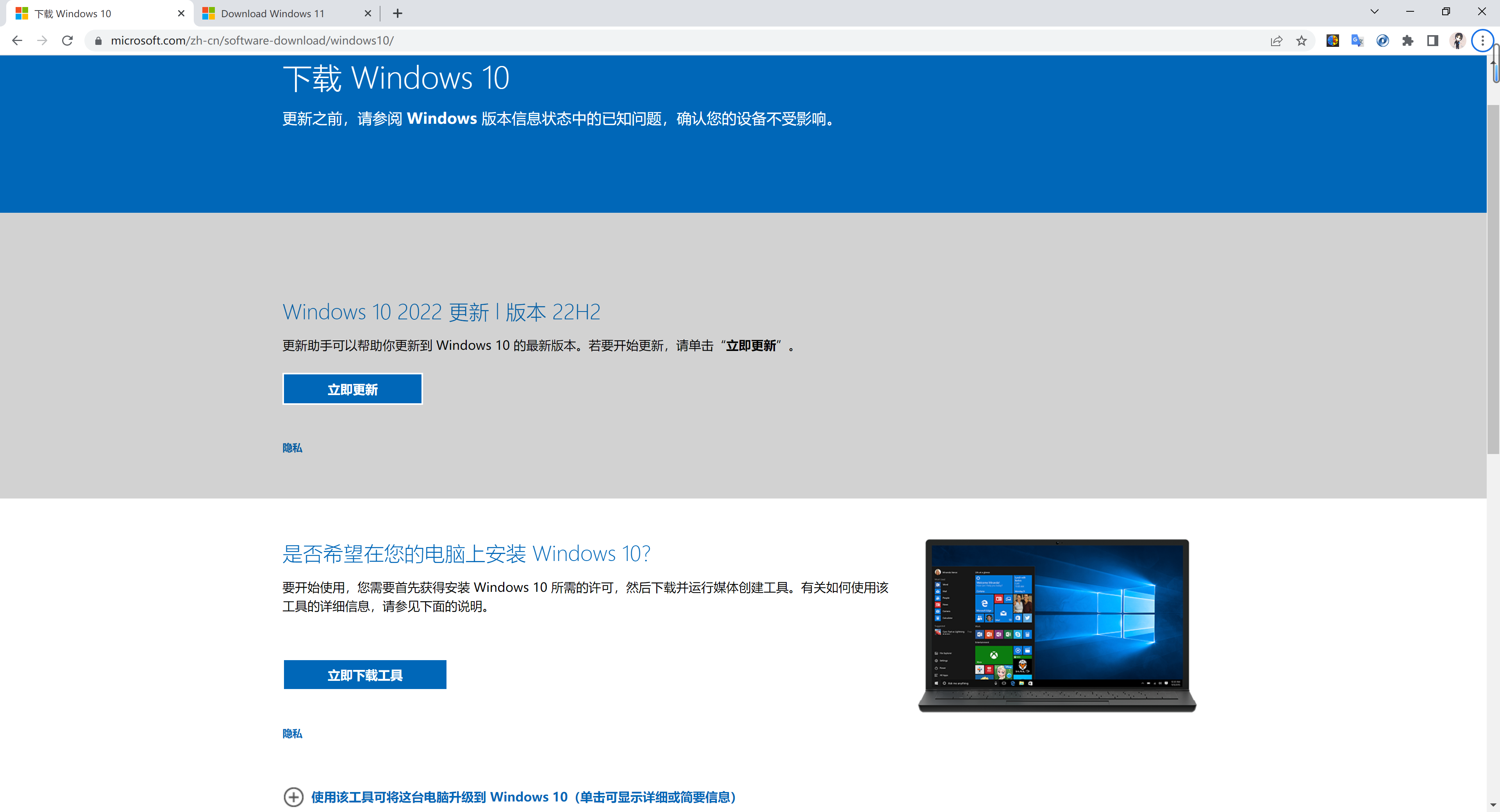Toggle the browser side panel icon

[1432, 40]
